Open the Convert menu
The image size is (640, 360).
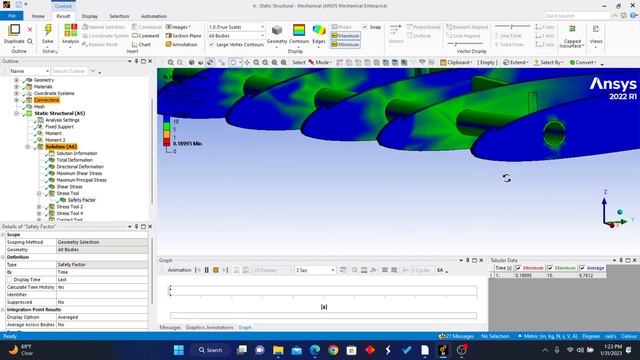point(583,62)
